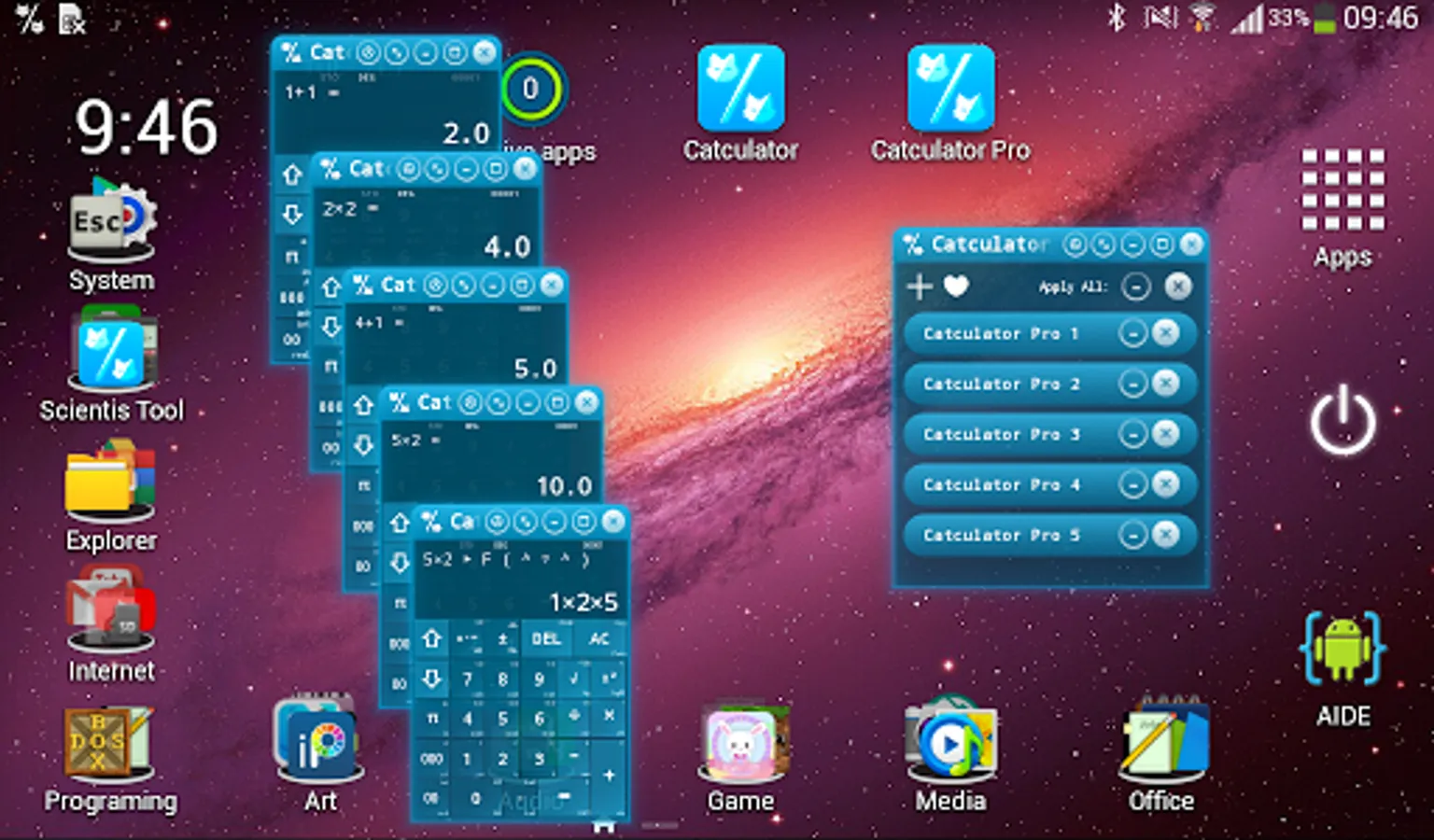Image resolution: width=1434 pixels, height=840 pixels.
Task: Tap the plus-minus sign key
Action: coord(503,639)
